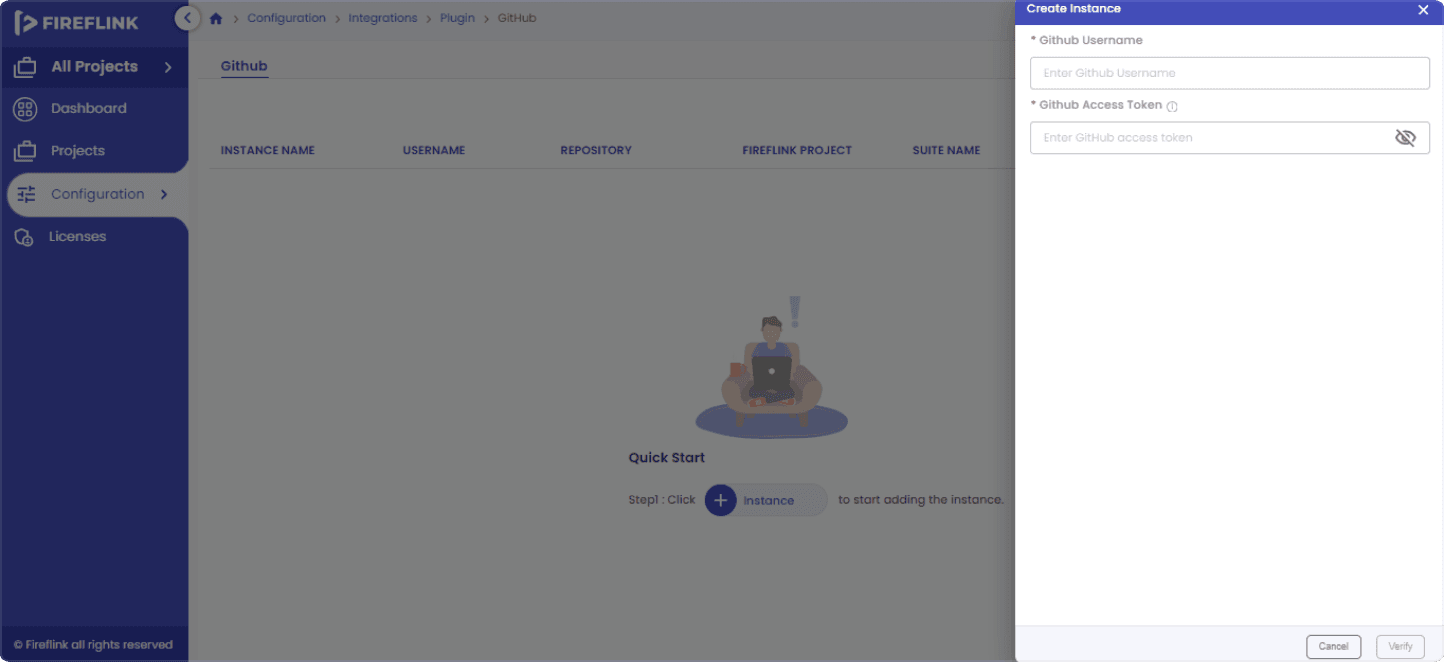Click the Licenses icon in sidebar

(x=23, y=237)
